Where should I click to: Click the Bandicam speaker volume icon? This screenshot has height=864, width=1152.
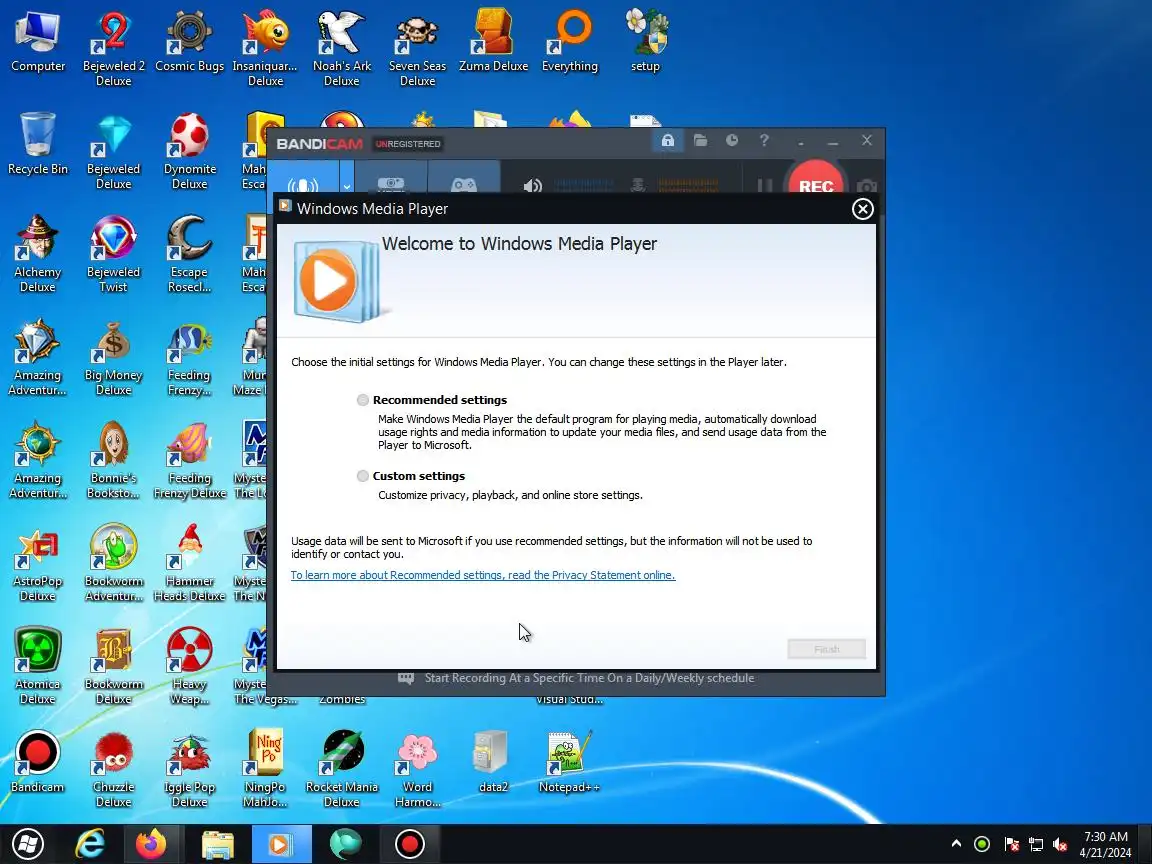533,185
